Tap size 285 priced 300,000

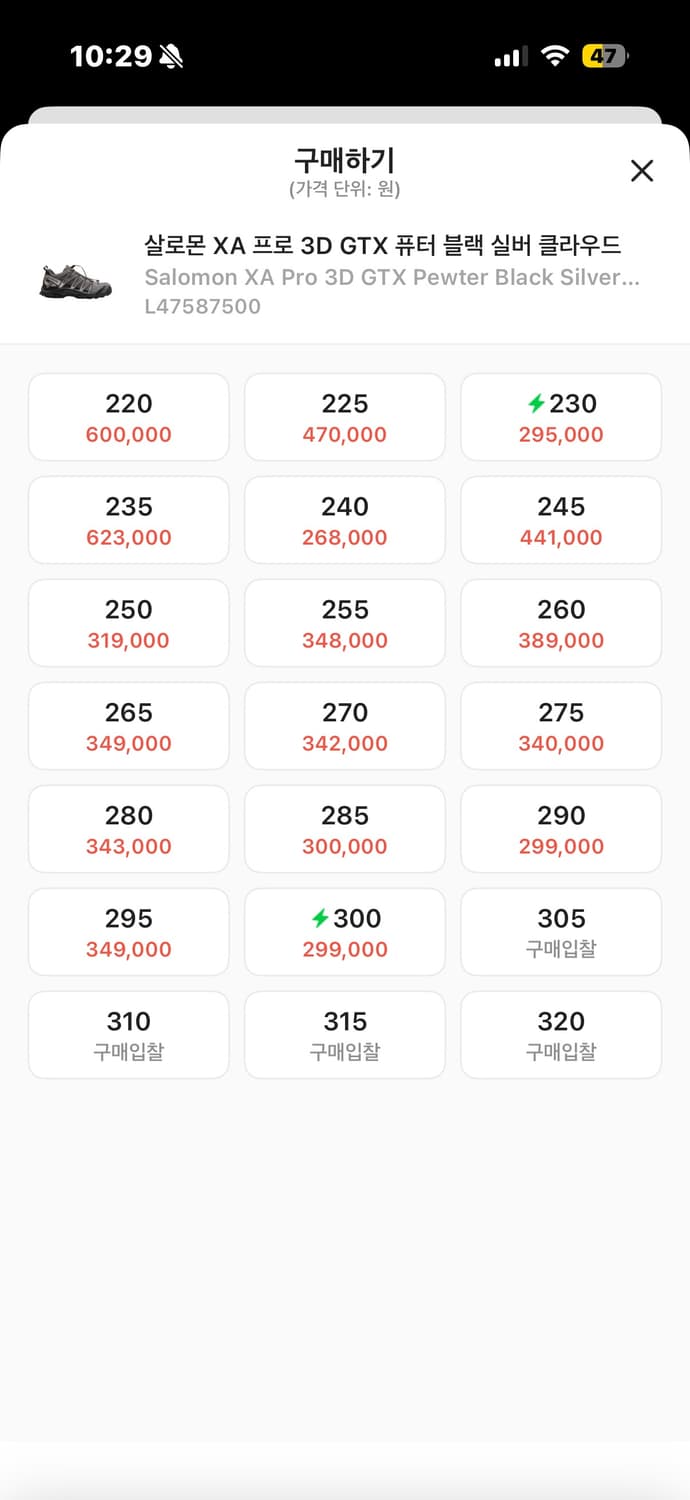click(345, 829)
